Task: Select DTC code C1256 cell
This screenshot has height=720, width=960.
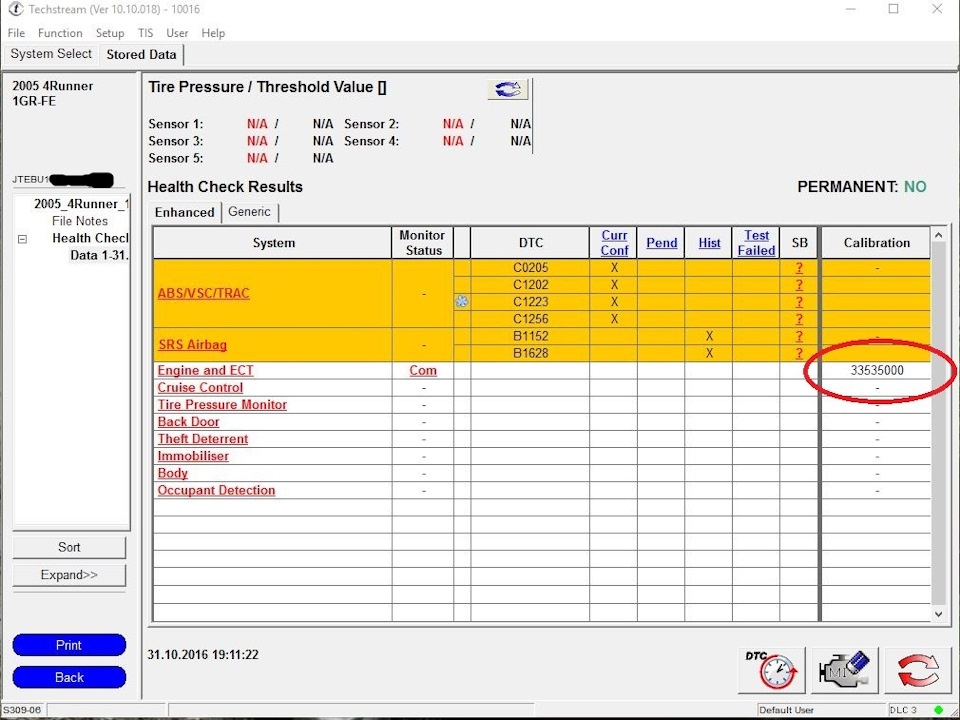Action: coord(531,319)
